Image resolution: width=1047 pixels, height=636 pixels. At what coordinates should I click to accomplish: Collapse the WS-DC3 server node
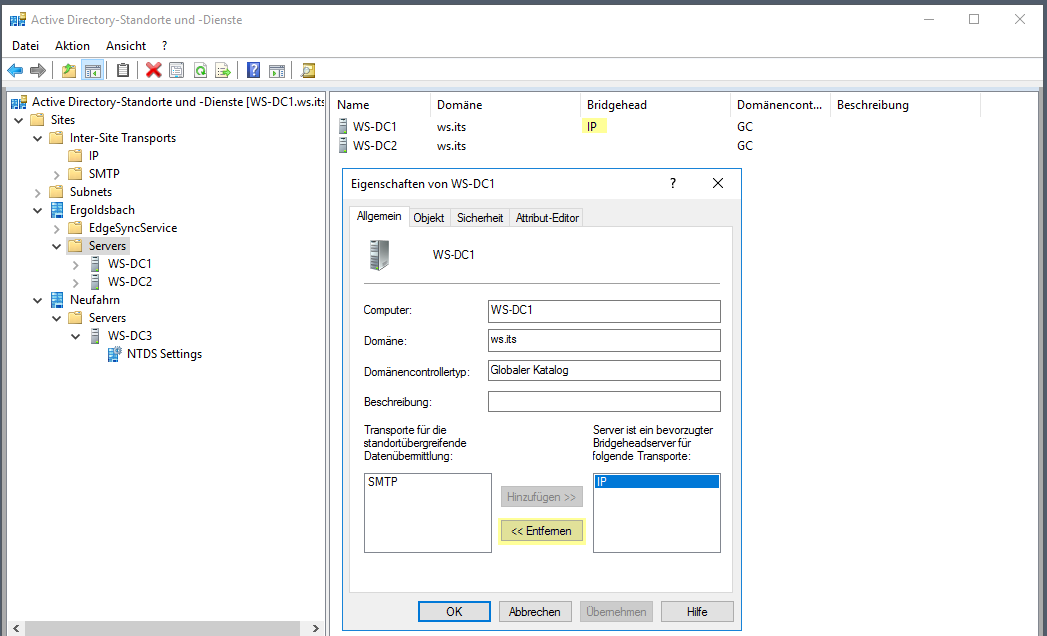click(75, 337)
